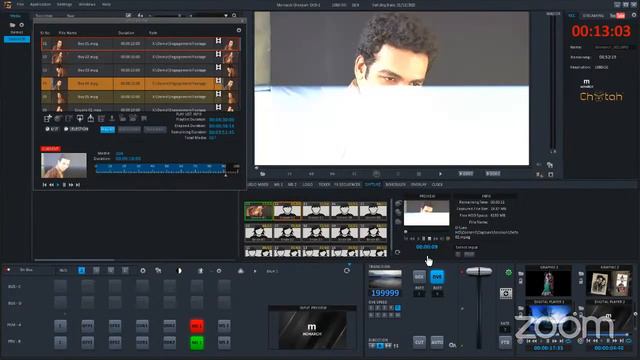Viewport: 640px width, 360px height.
Task: Pause the current clip playback
Action: coord(64,185)
